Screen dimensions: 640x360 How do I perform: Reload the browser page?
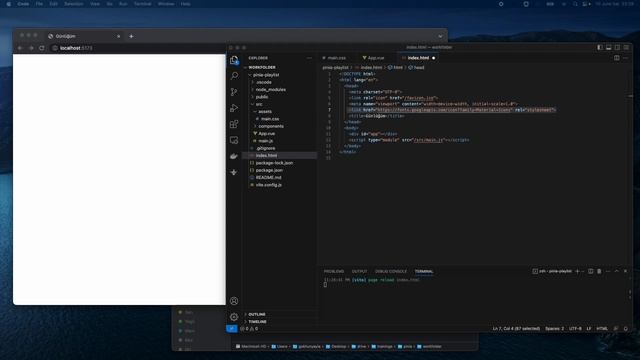click(42, 48)
